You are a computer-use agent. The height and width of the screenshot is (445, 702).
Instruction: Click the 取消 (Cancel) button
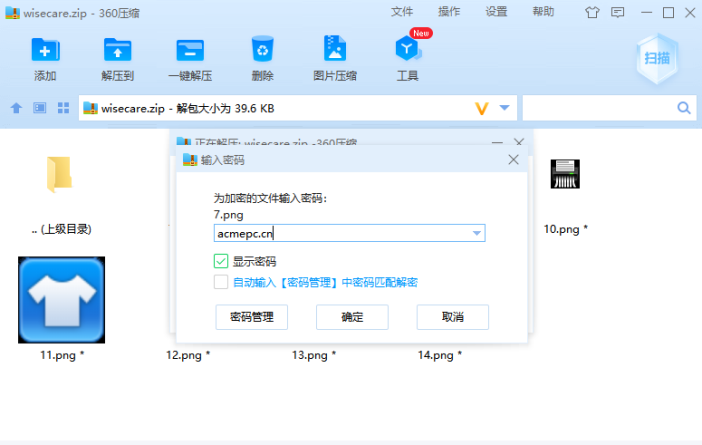click(x=453, y=317)
